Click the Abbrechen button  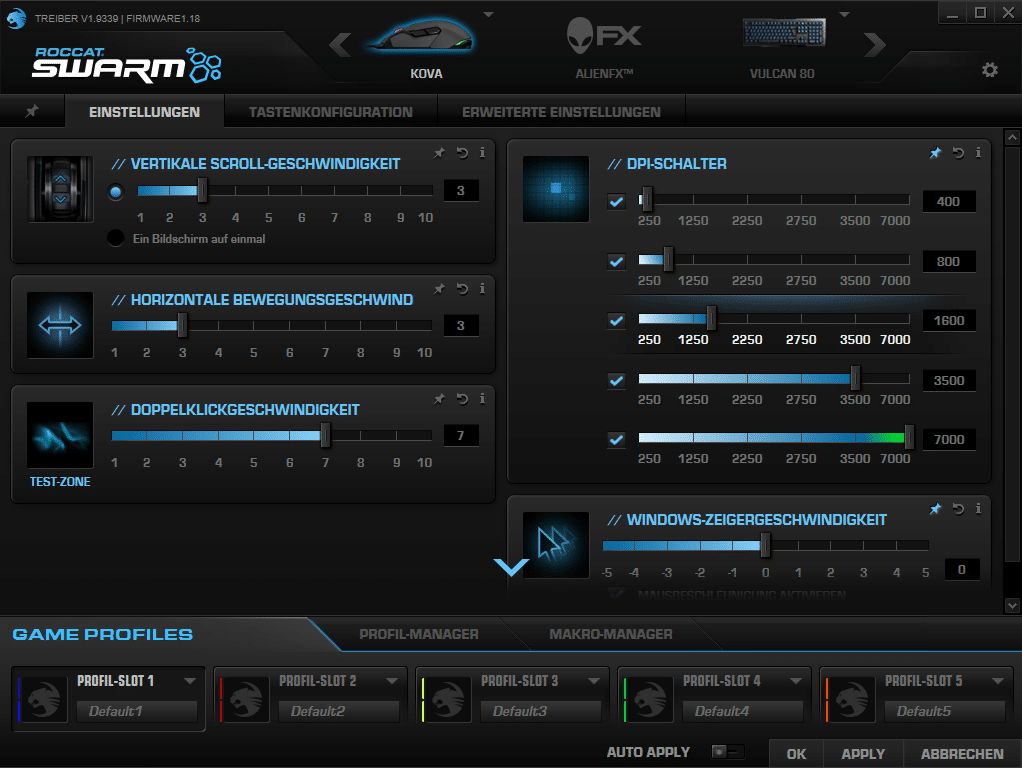coord(962,754)
